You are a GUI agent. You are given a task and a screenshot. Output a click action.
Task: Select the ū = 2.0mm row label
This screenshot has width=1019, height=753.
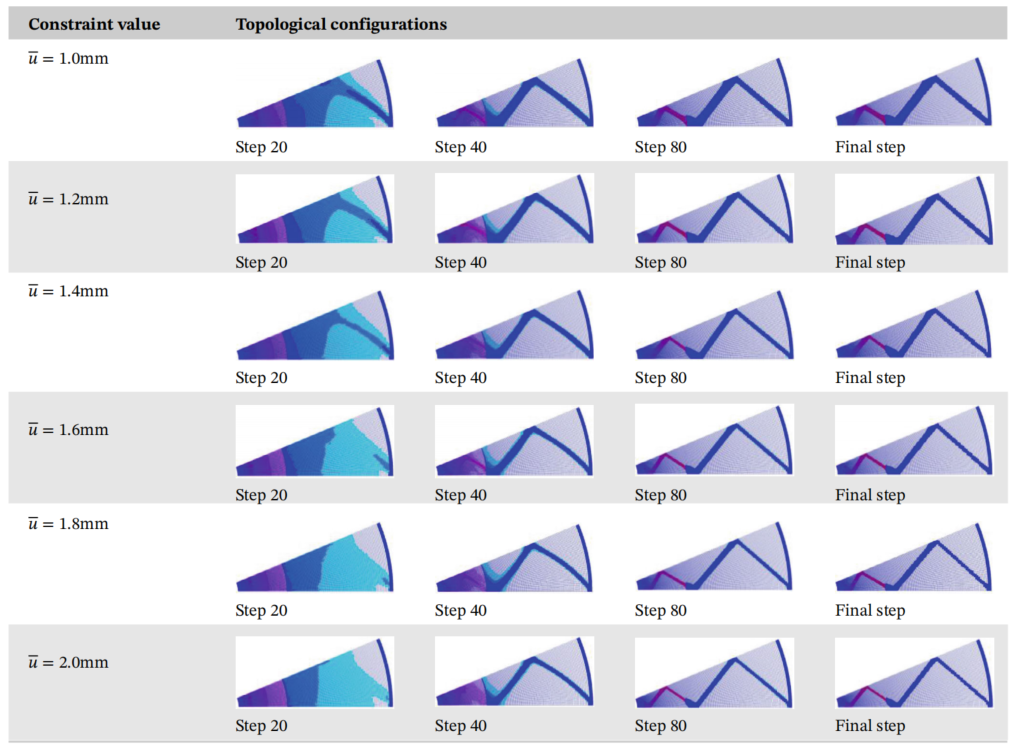click(68, 662)
